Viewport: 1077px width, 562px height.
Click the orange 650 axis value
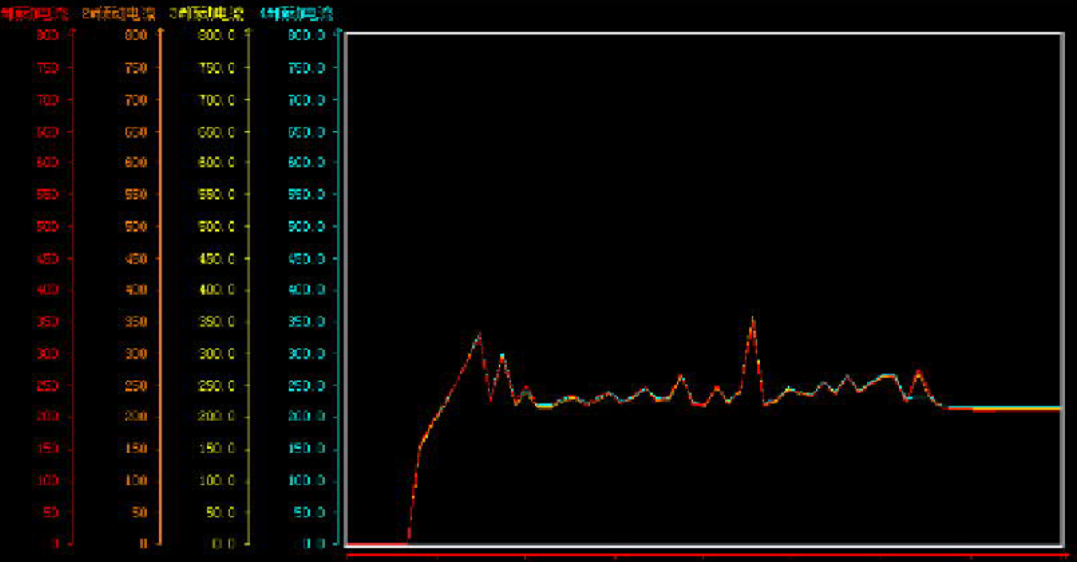(136, 131)
